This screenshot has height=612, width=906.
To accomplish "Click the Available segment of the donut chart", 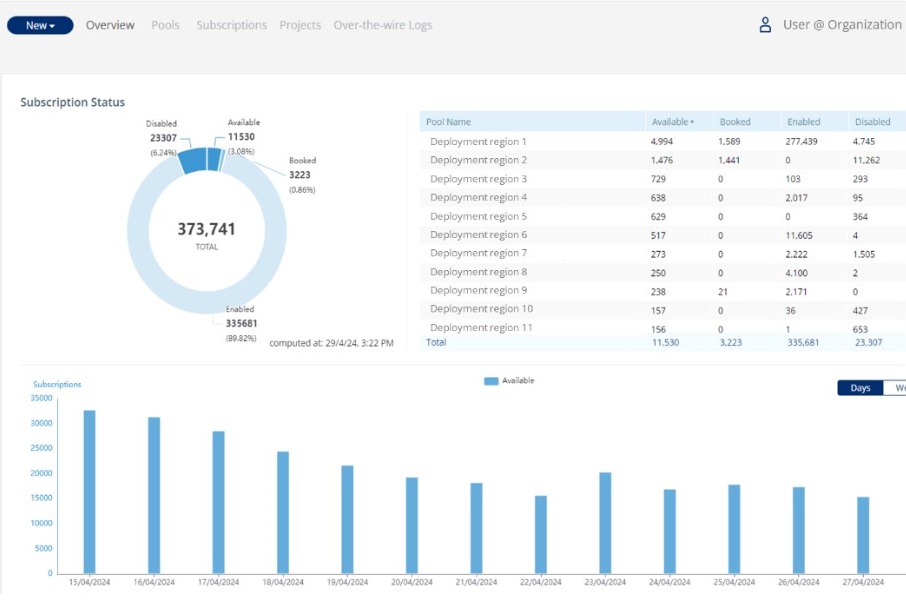I will (214, 159).
